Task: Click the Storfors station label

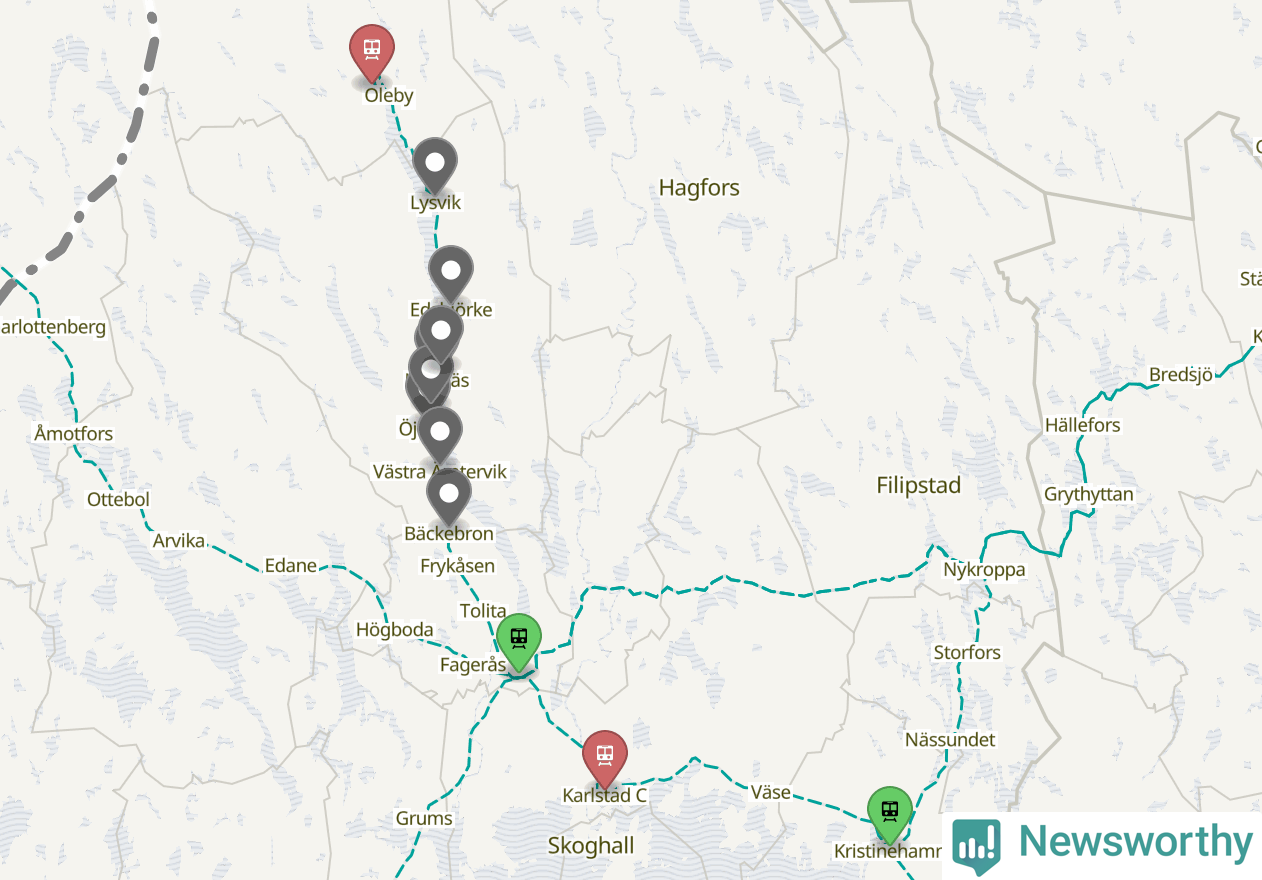Action: click(967, 653)
